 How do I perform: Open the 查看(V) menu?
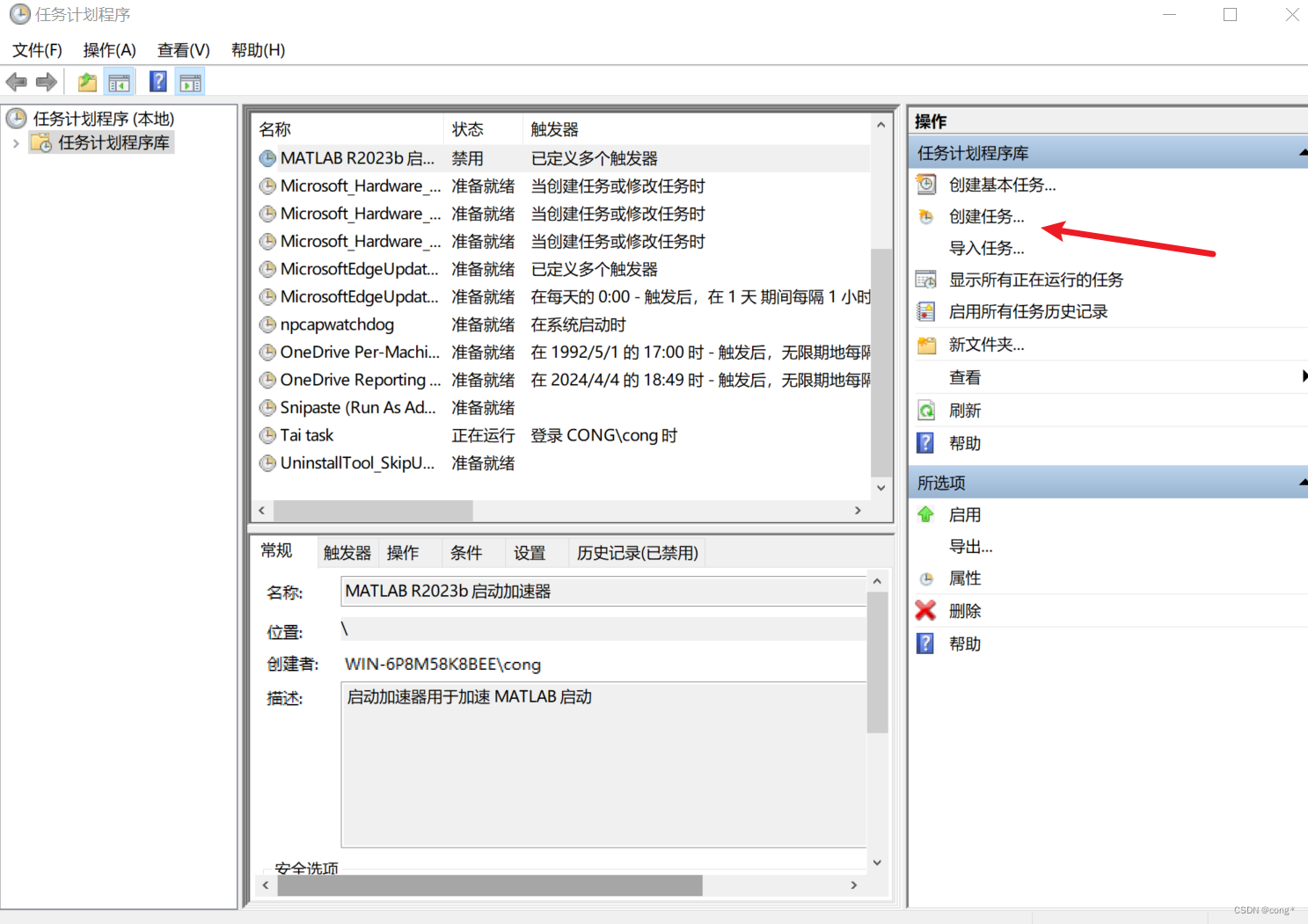tap(183, 50)
